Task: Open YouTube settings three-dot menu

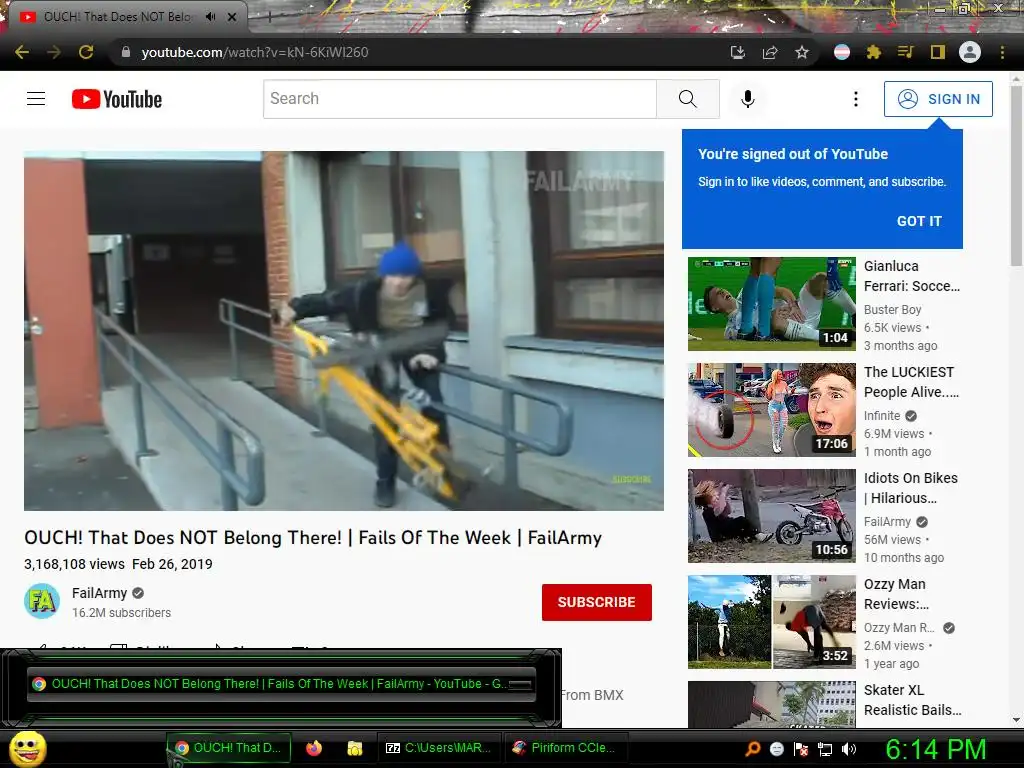Action: pos(856,99)
